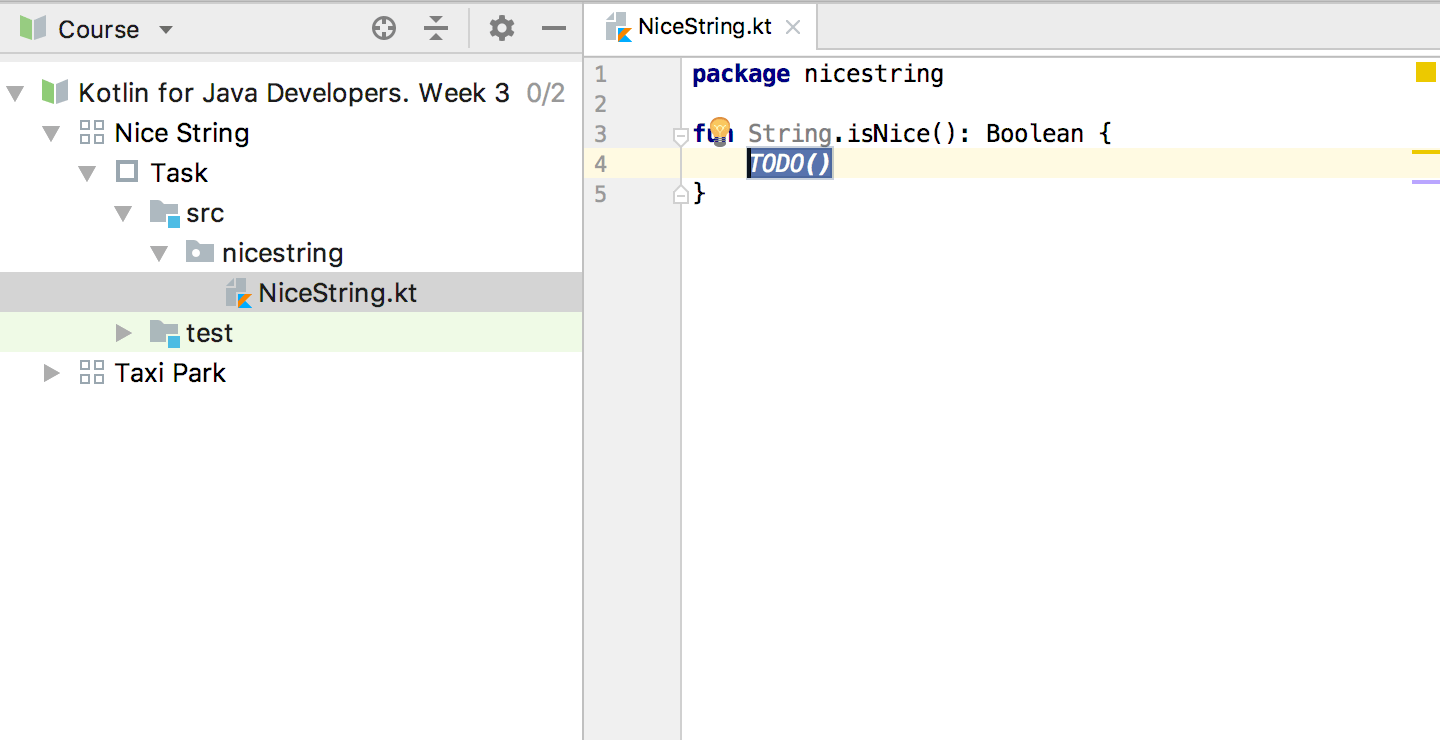The width and height of the screenshot is (1440, 740).
Task: Open the Course selector dropdown
Action: (165, 29)
